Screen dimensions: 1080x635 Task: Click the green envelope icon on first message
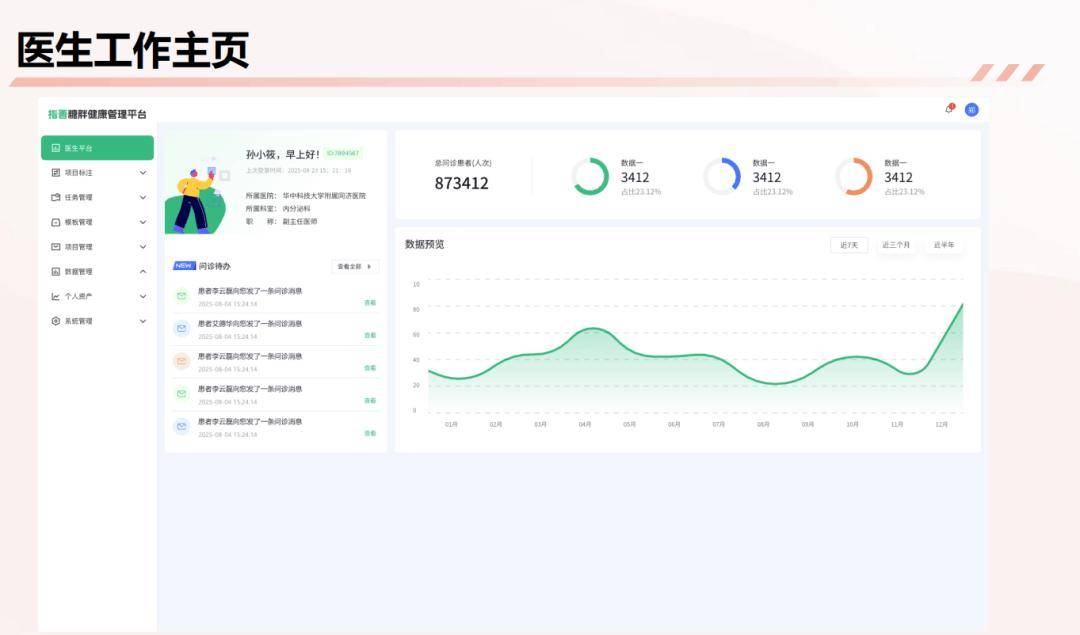tap(183, 295)
